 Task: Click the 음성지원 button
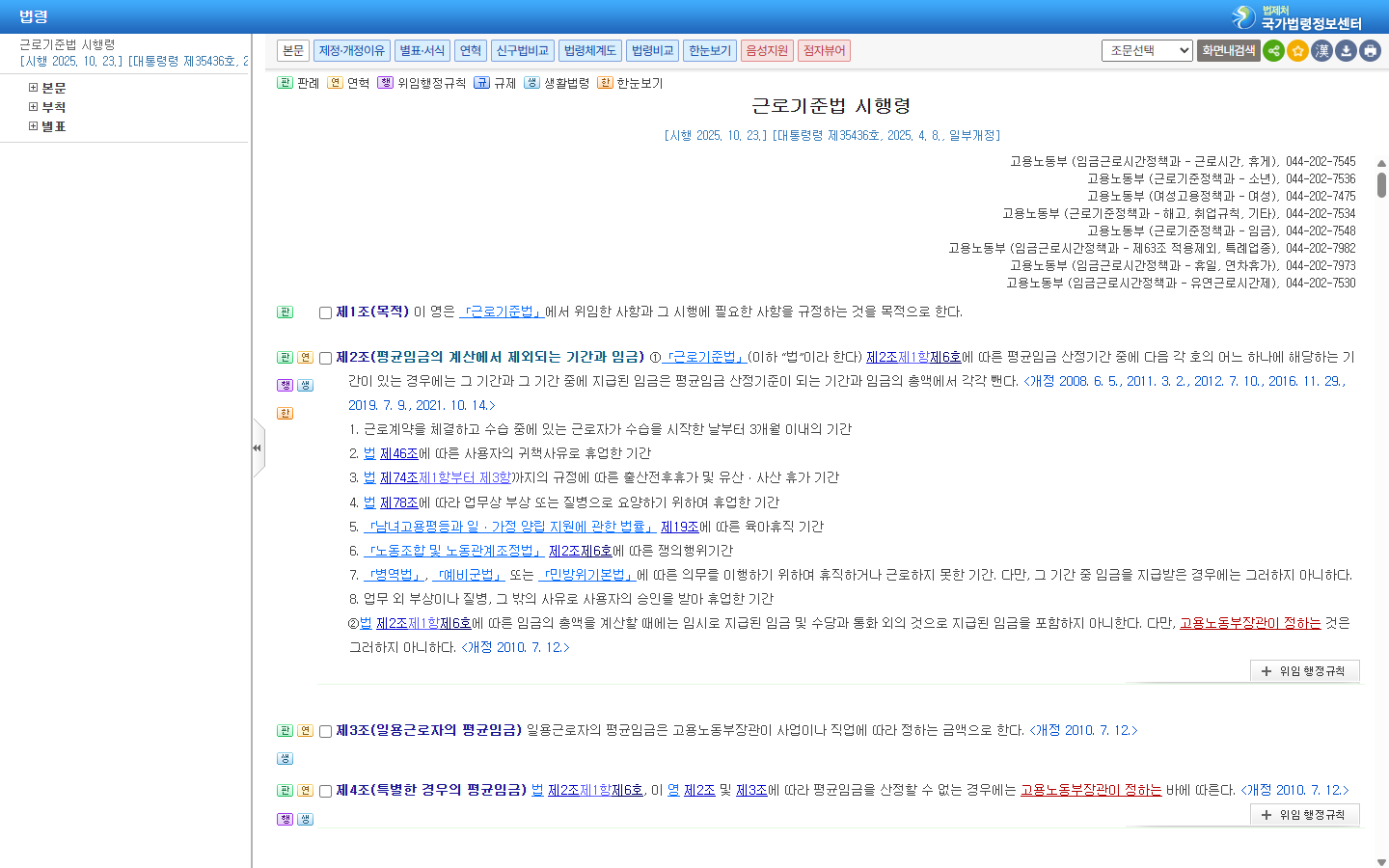coord(768,51)
